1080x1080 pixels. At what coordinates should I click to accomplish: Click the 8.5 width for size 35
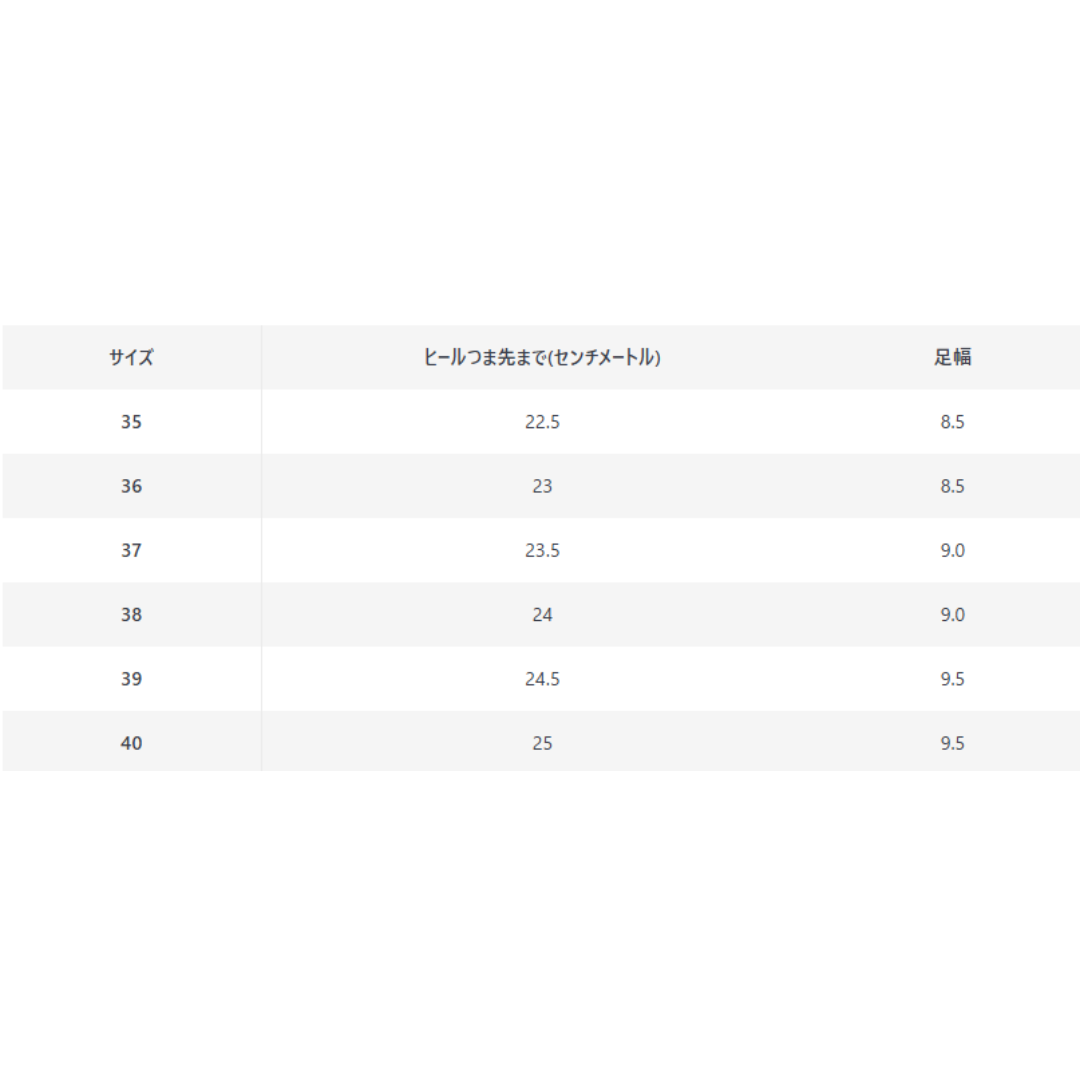(x=953, y=422)
